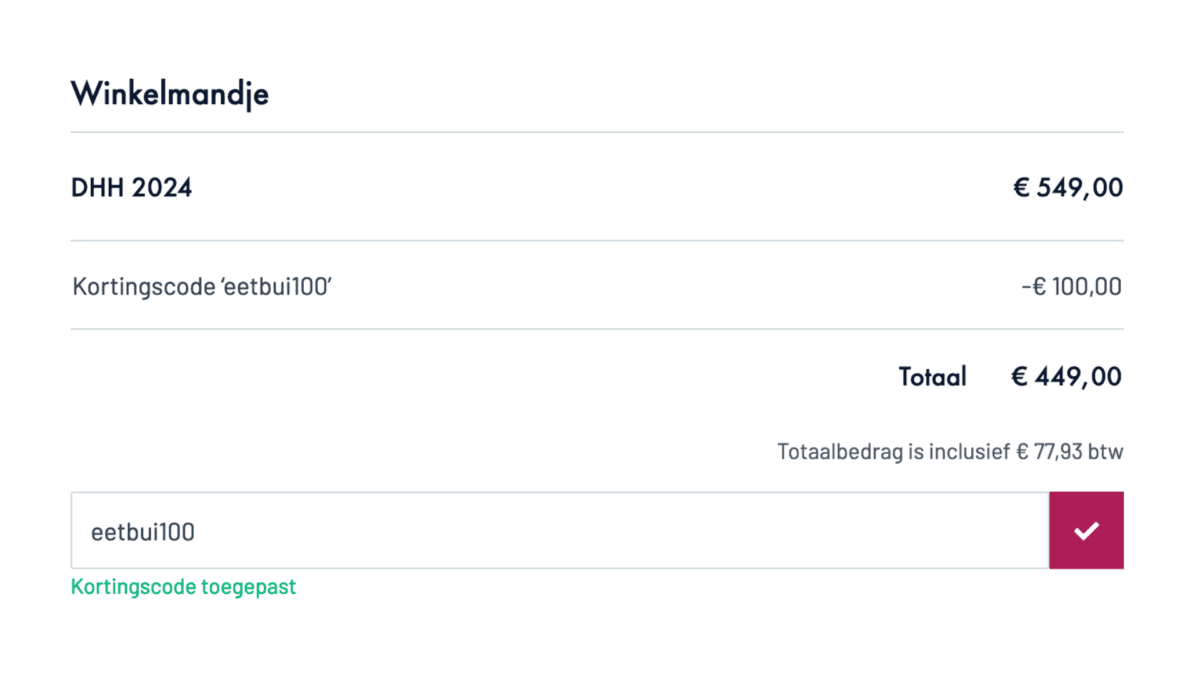
Task: Click the magenta button beside the input
Action: click(x=1086, y=530)
